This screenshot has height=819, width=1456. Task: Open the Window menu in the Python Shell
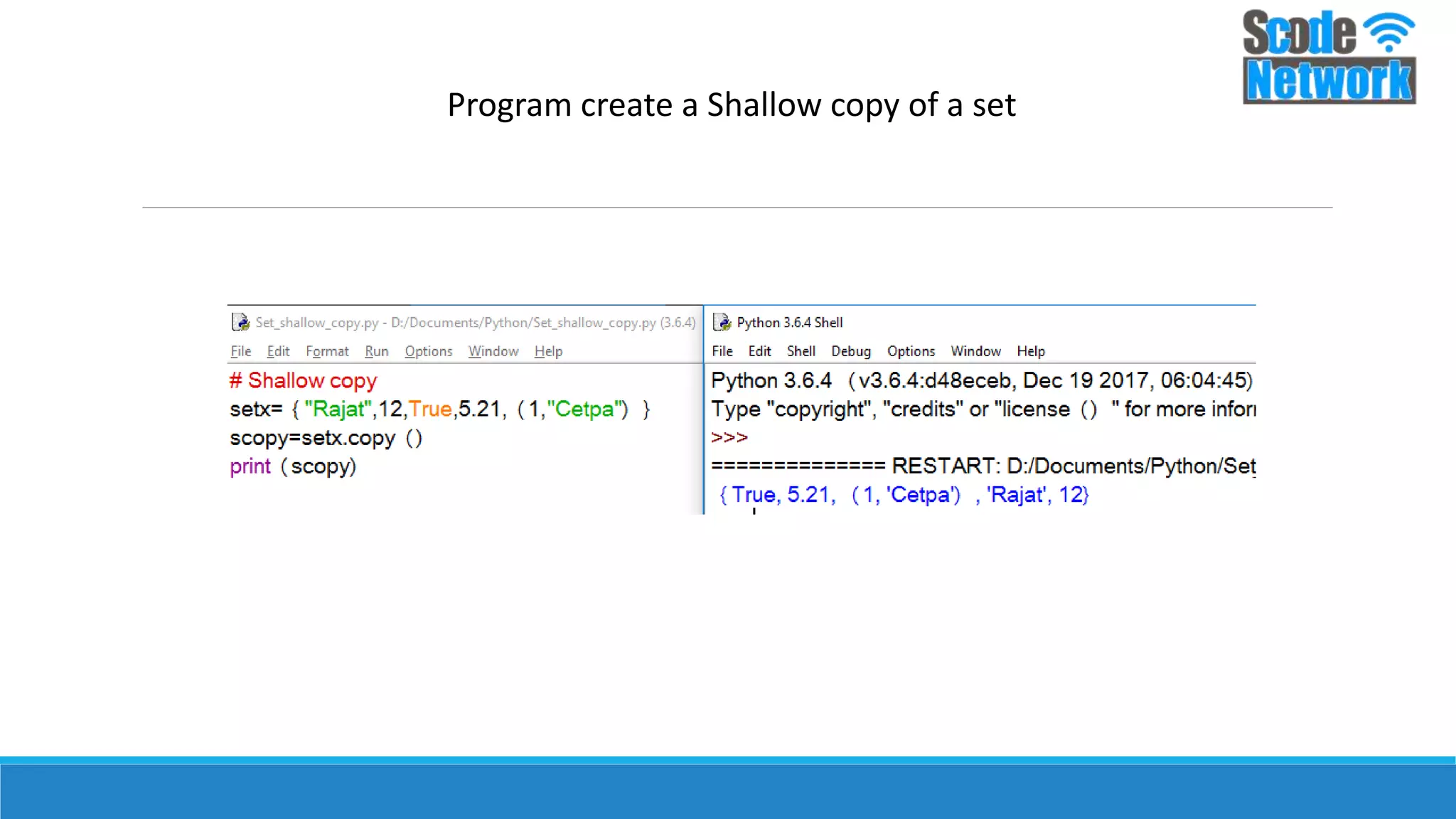click(x=975, y=351)
